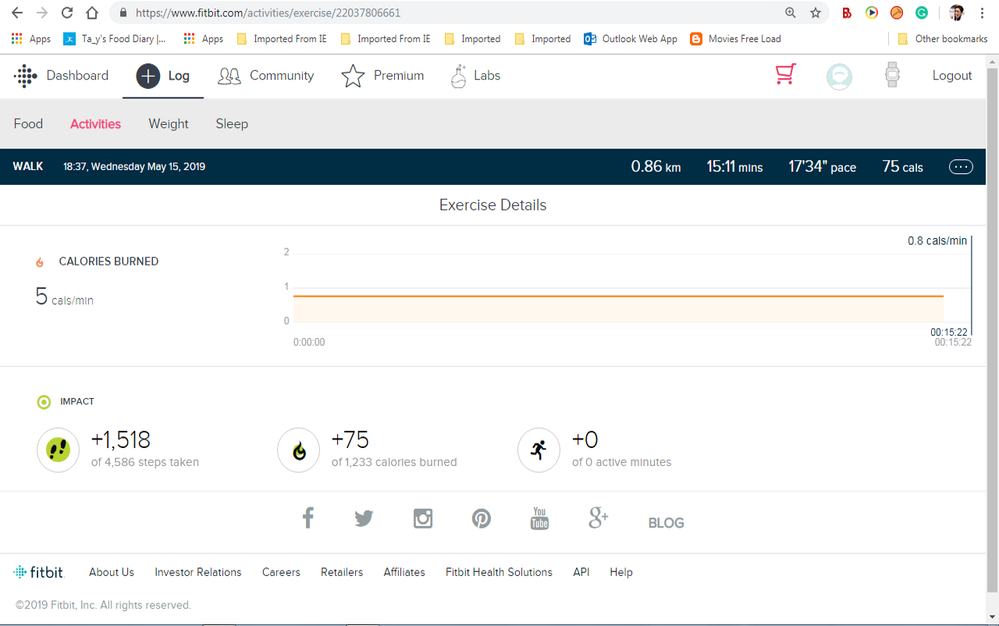The height and width of the screenshot is (626, 999).
Task: Click the 'Exercise Details' heading
Action: click(492, 205)
